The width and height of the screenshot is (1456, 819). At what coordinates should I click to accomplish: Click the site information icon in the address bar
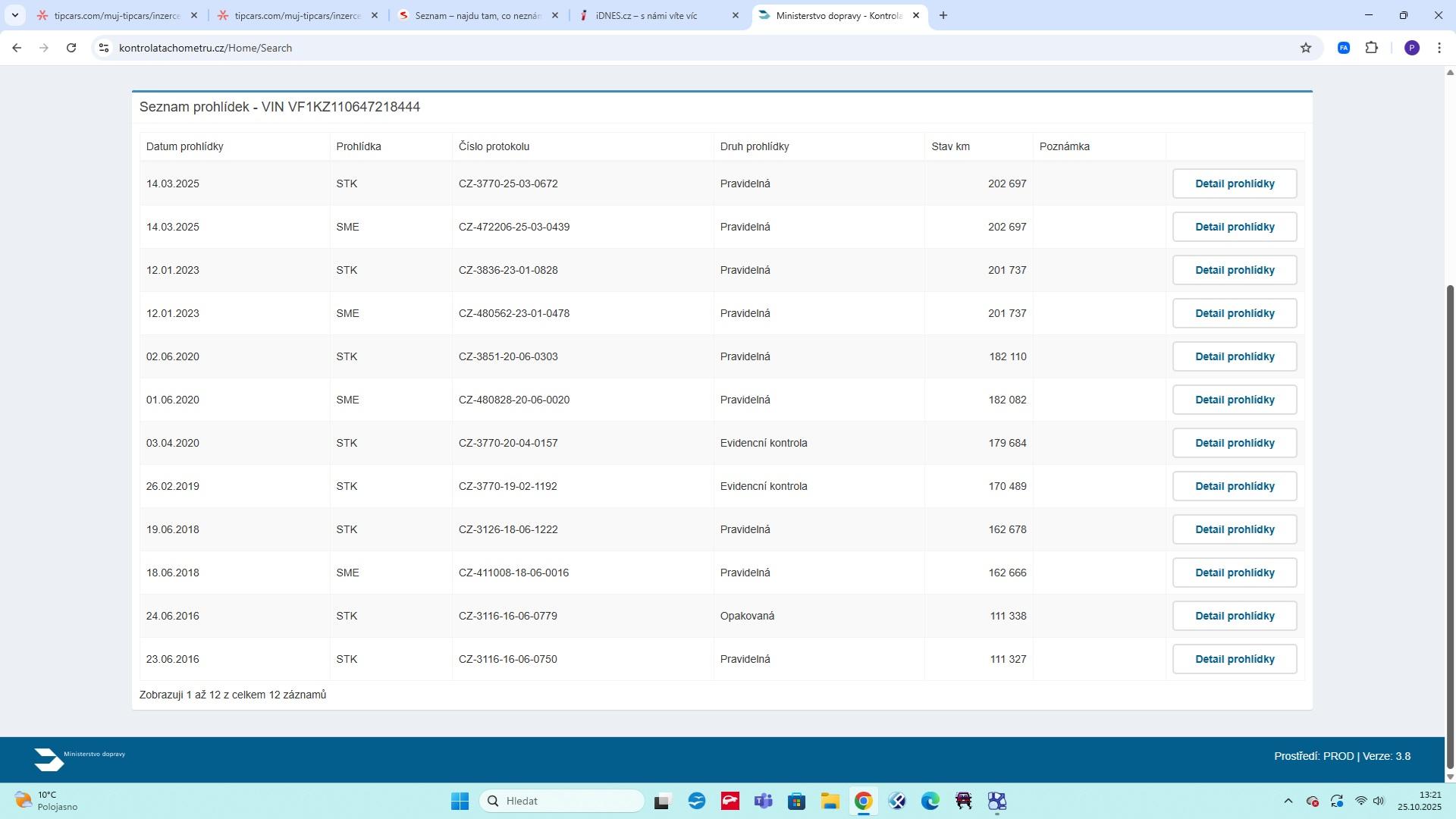point(104,48)
